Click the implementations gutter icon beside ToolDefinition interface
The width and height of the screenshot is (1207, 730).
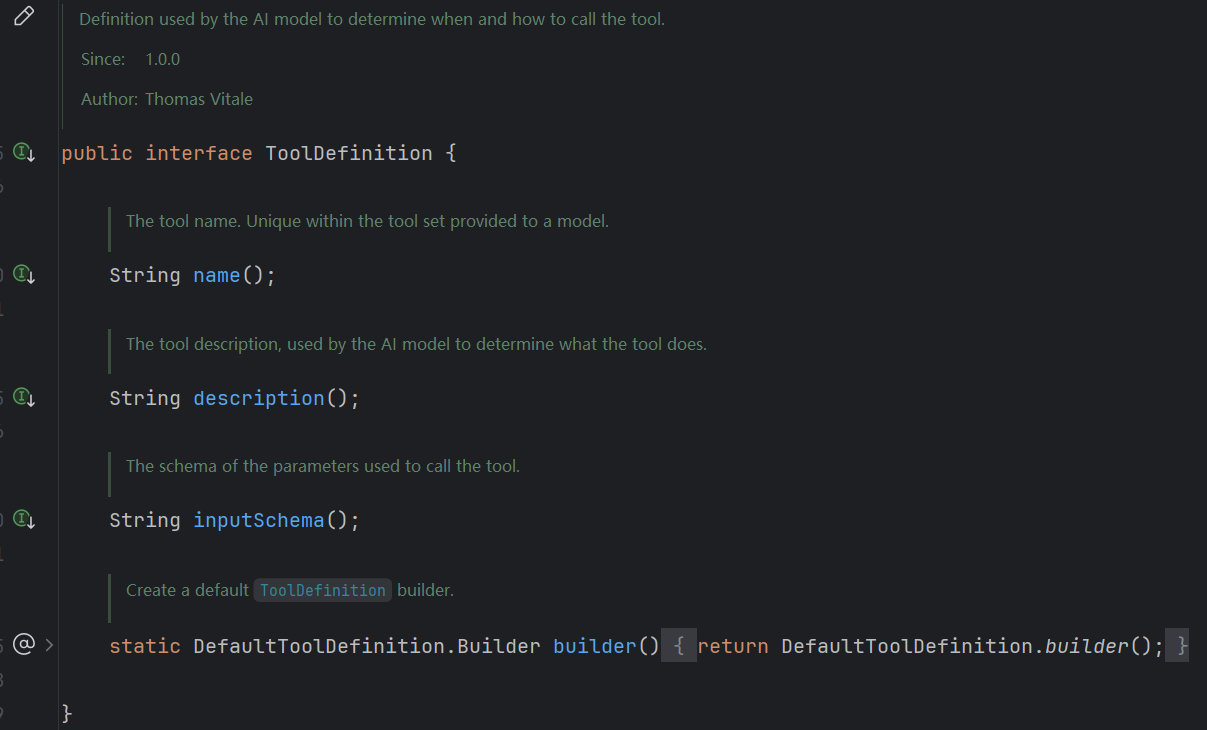tap(24, 153)
